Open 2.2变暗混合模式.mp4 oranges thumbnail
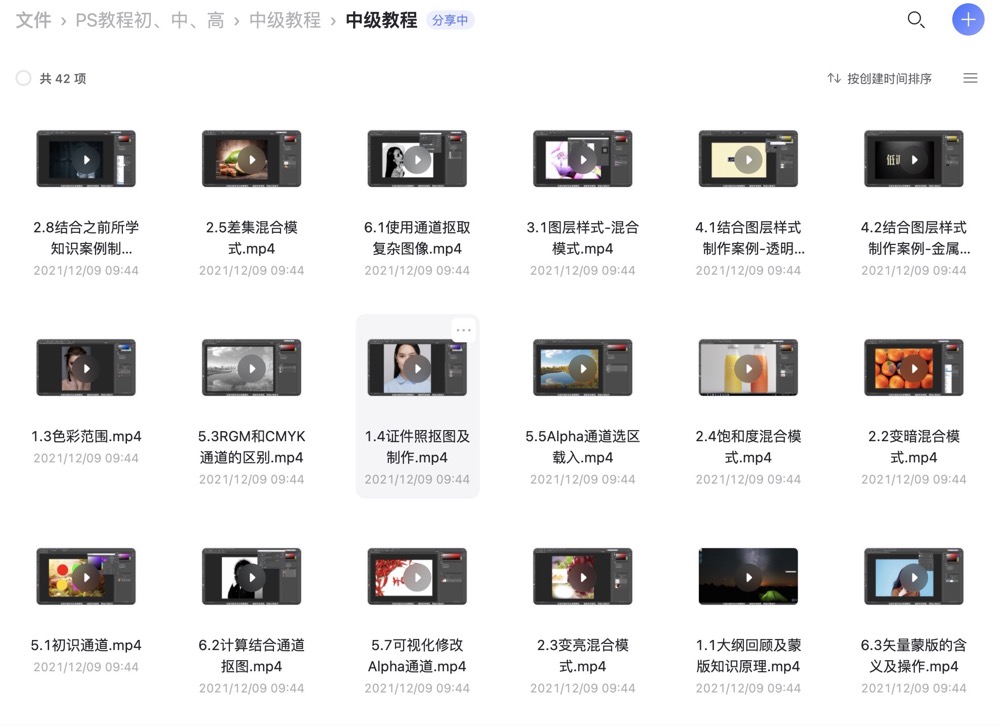Image resolution: width=1000 pixels, height=726 pixels. [x=914, y=368]
